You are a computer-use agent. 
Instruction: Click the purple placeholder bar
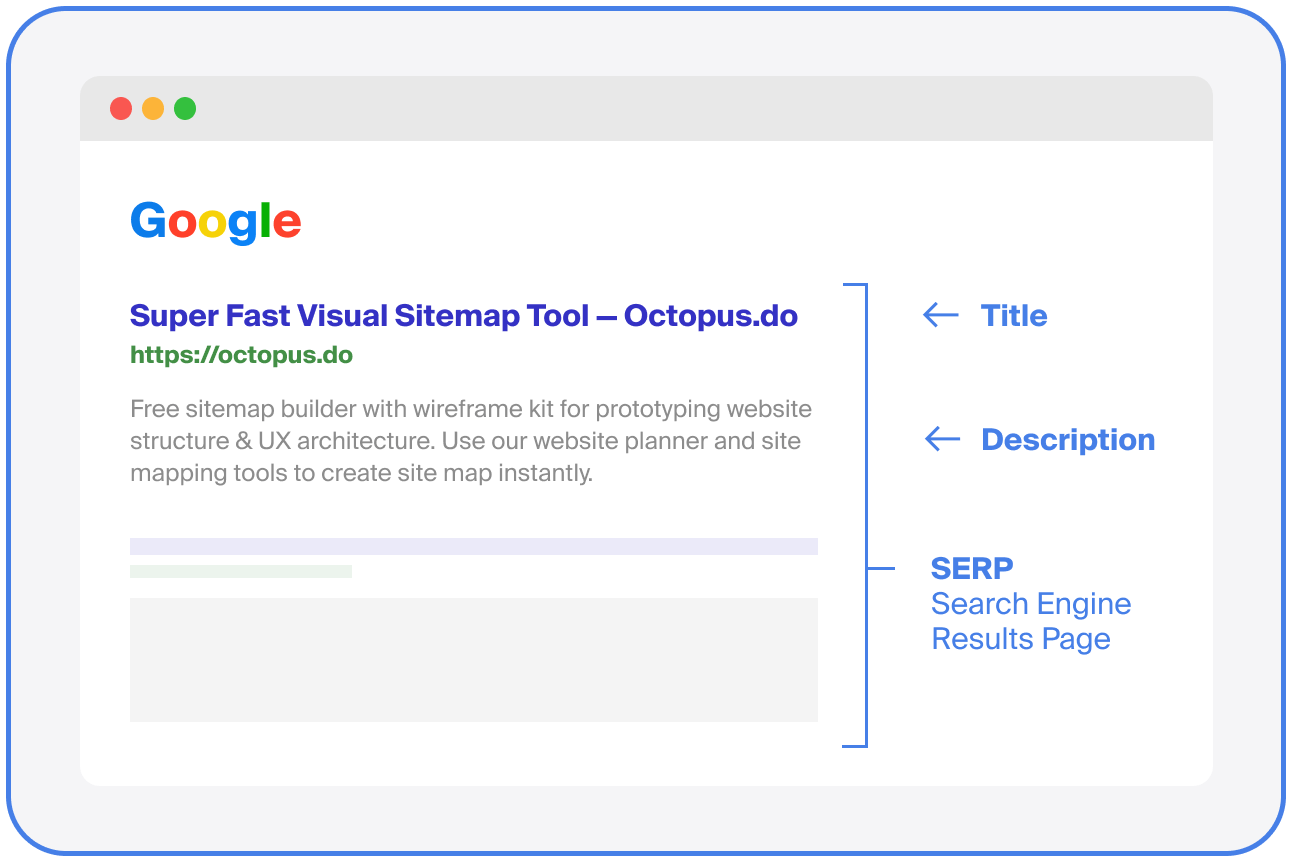473,545
